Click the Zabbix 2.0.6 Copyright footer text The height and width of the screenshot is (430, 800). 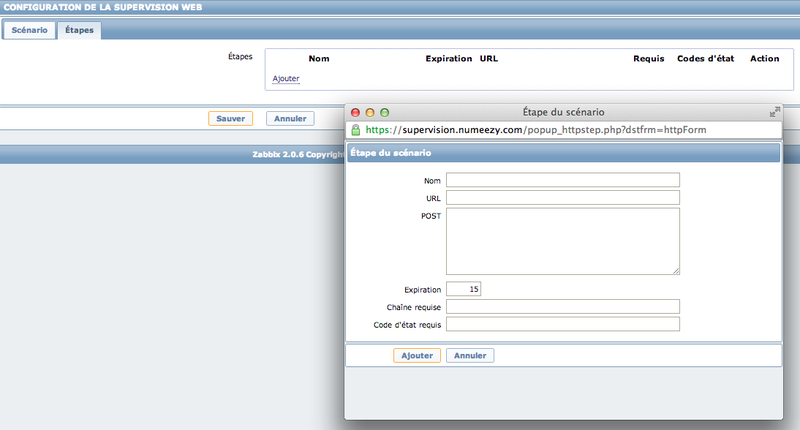coord(298,154)
